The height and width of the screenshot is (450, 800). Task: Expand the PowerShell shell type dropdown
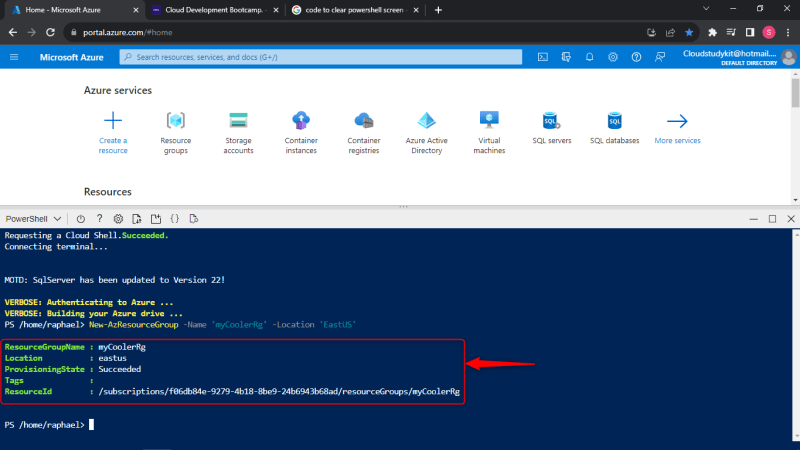33,219
